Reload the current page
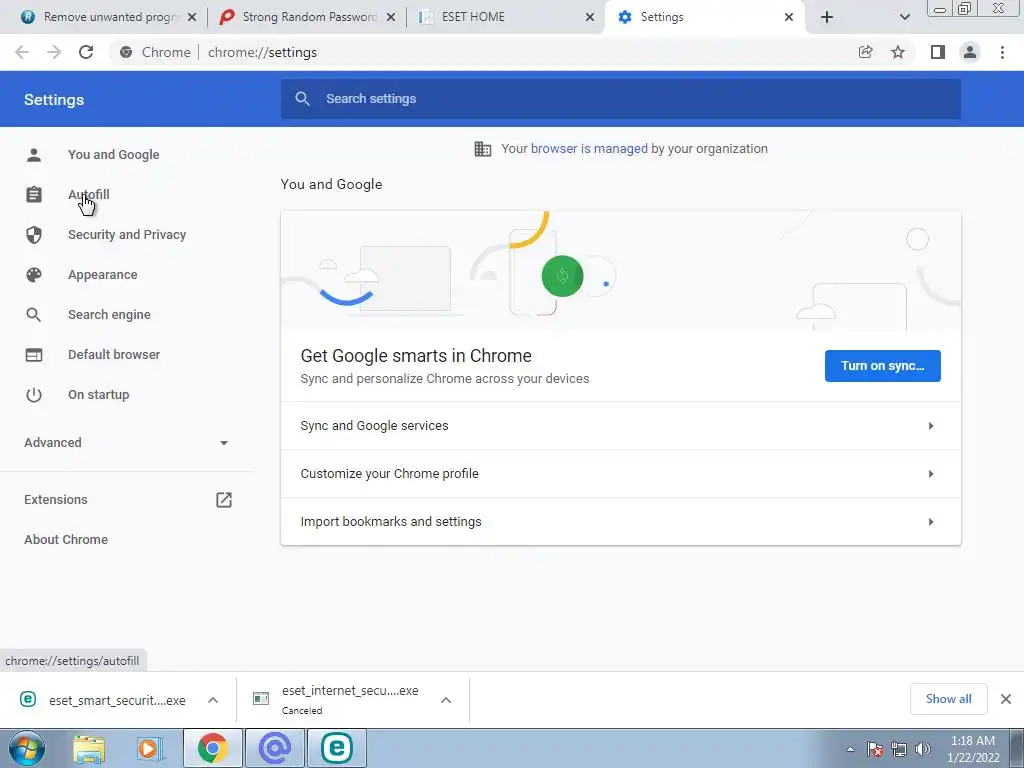This screenshot has height=768, width=1024. [x=86, y=52]
